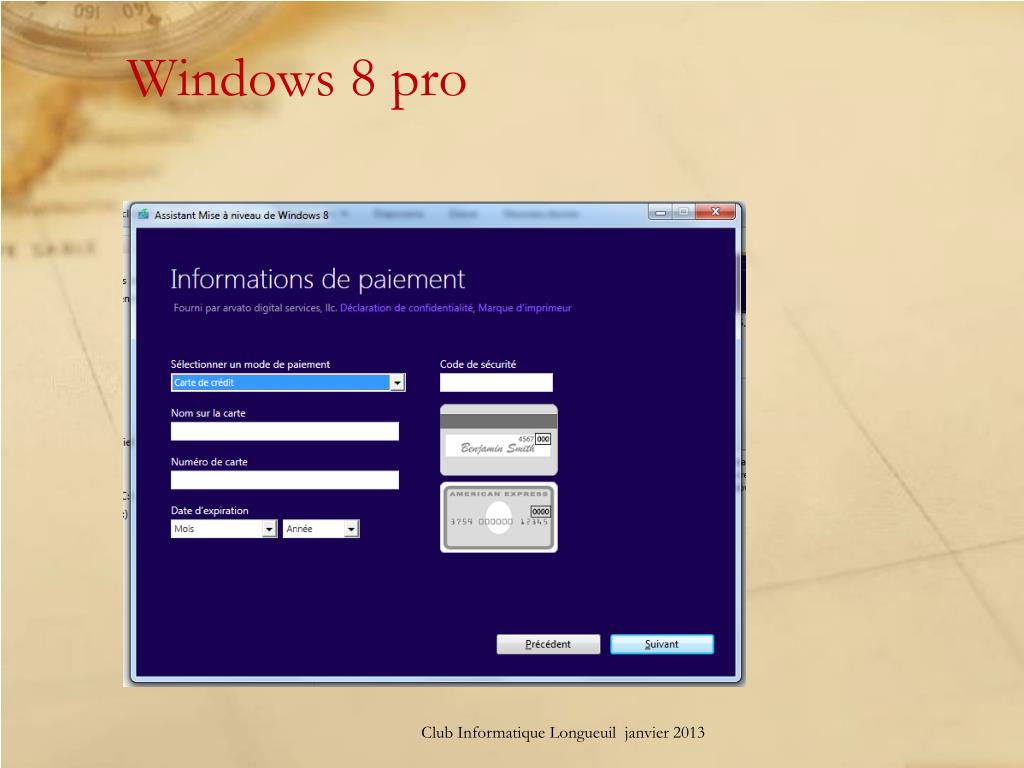The height and width of the screenshot is (768, 1024).
Task: Click the Numéro de carte field
Action: pos(285,480)
